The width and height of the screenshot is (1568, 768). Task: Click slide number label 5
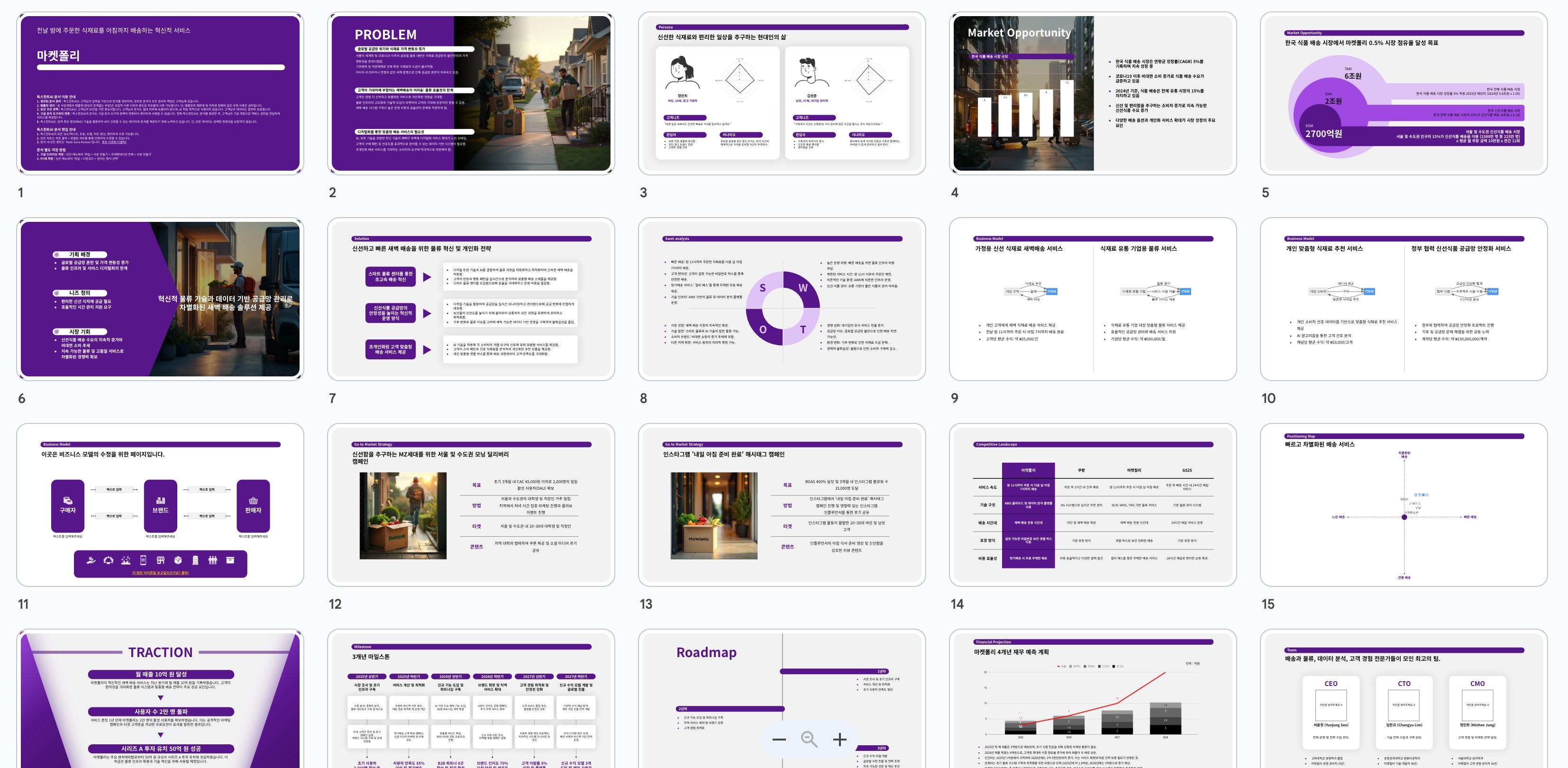click(1266, 192)
